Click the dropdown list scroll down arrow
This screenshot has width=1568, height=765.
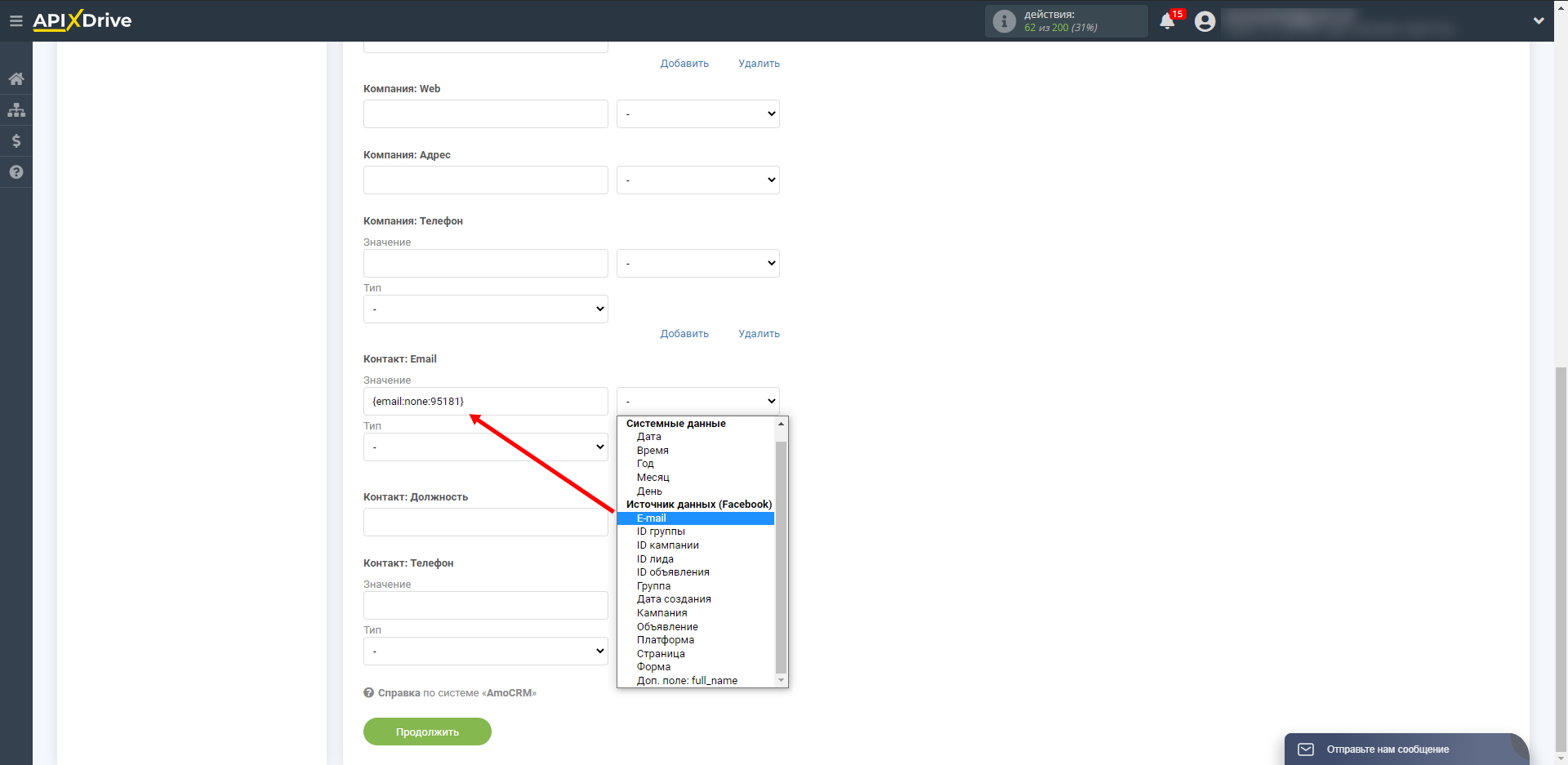pos(781,680)
